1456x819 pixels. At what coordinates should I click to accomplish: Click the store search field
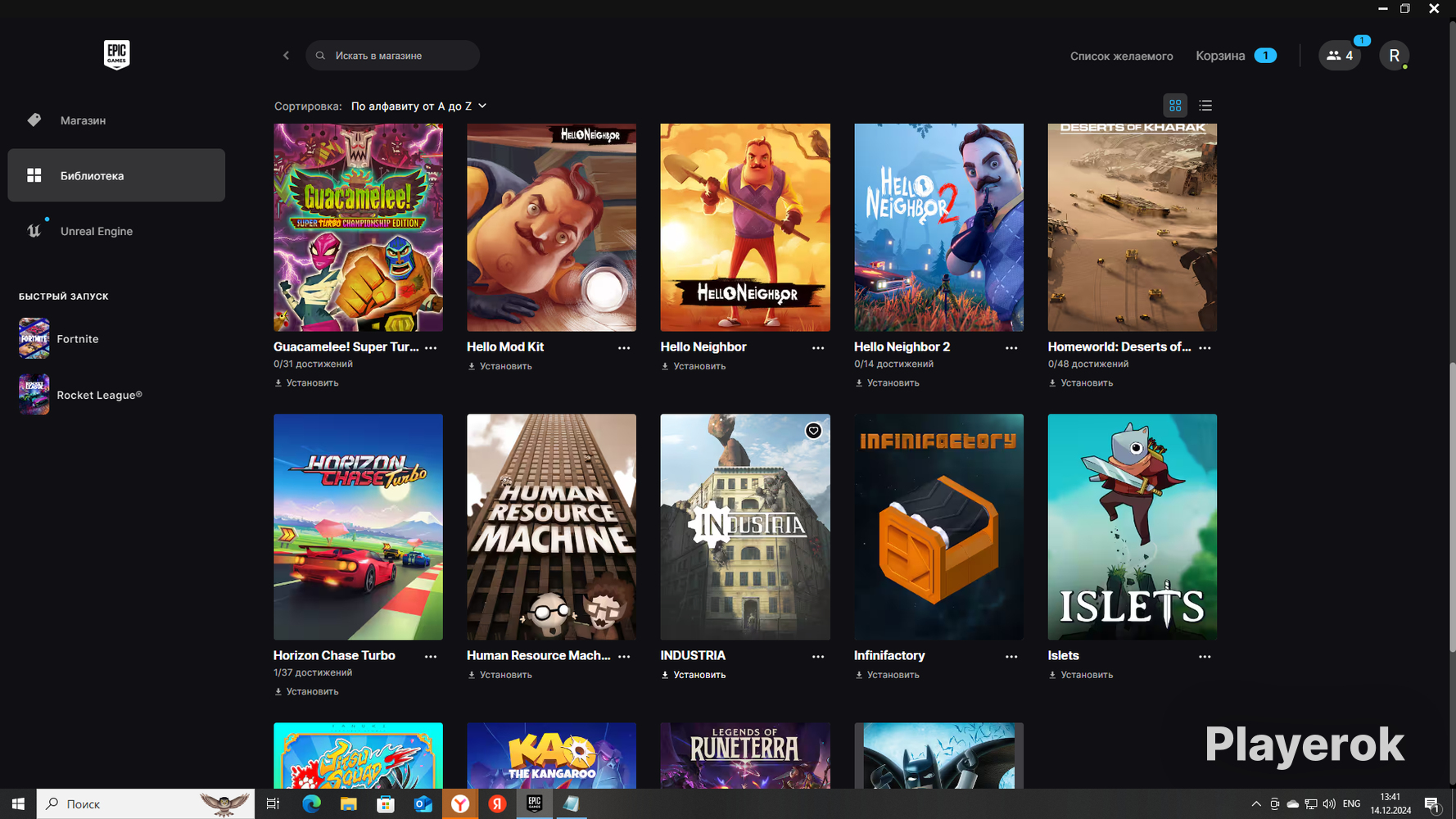click(x=392, y=56)
